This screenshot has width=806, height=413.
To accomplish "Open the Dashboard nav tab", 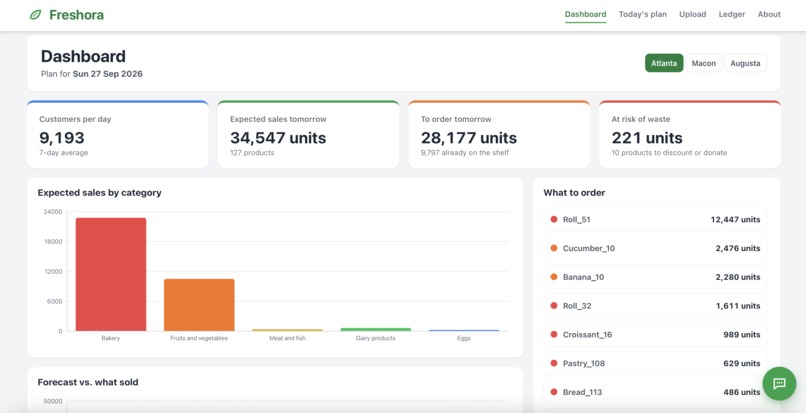I will click(585, 14).
